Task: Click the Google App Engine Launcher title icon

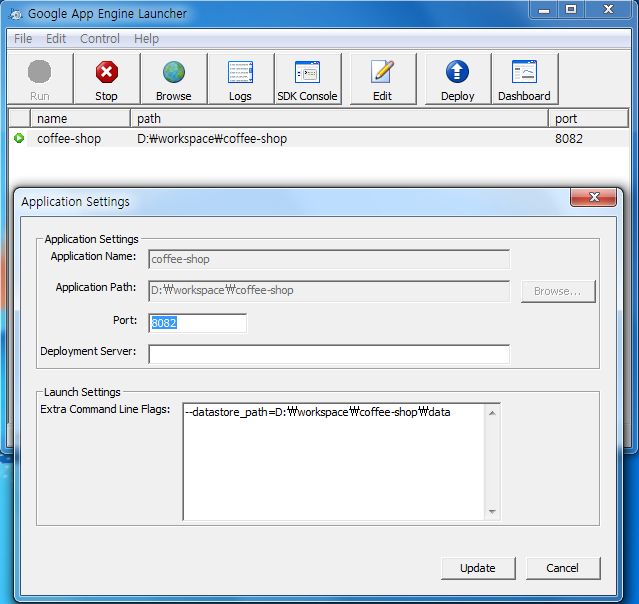Action: tap(15, 14)
